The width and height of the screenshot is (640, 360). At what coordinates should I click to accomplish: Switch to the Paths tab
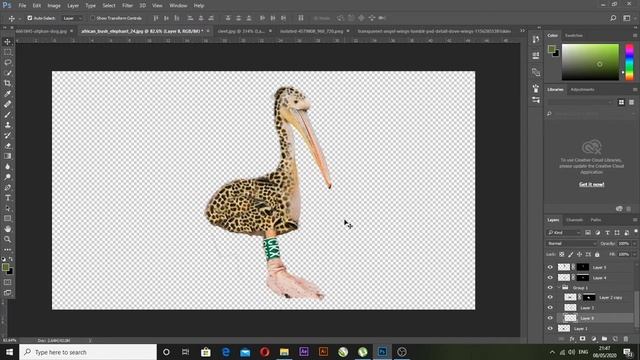[596, 220]
